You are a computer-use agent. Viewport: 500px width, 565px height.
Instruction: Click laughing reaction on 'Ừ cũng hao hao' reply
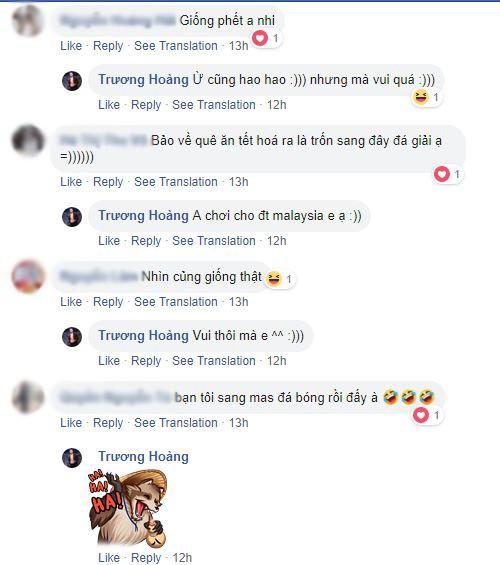coord(427,97)
